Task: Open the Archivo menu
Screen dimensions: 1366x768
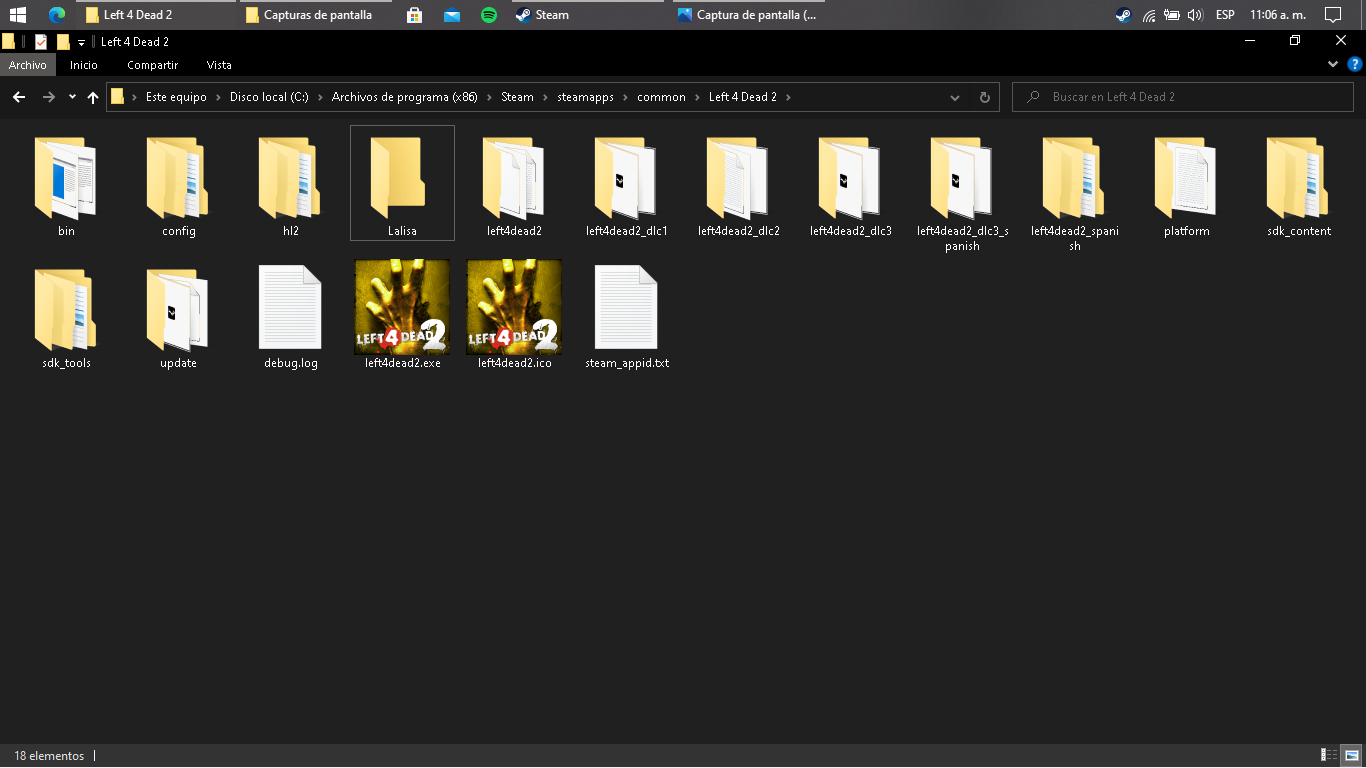Action: [x=28, y=65]
